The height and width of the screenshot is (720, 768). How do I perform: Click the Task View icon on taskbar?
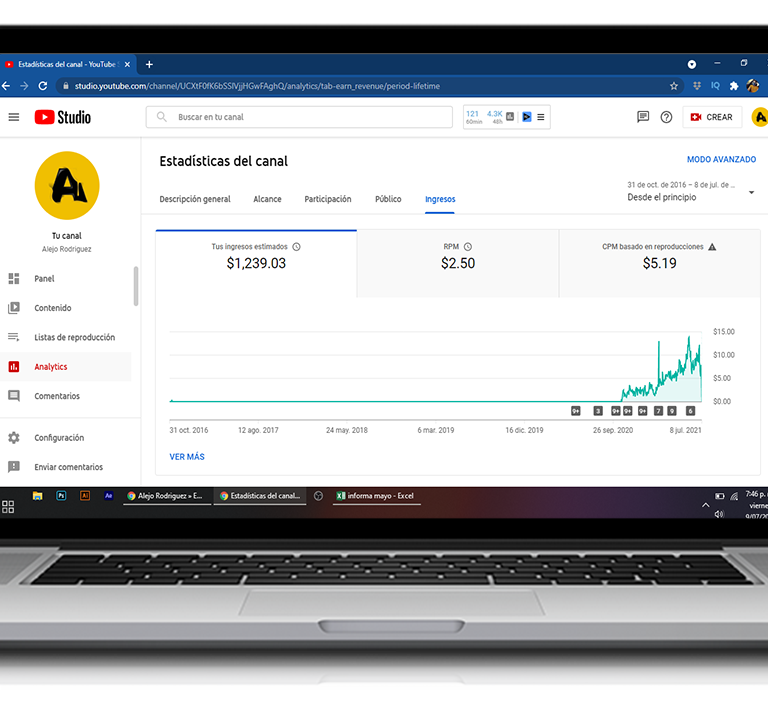8,507
